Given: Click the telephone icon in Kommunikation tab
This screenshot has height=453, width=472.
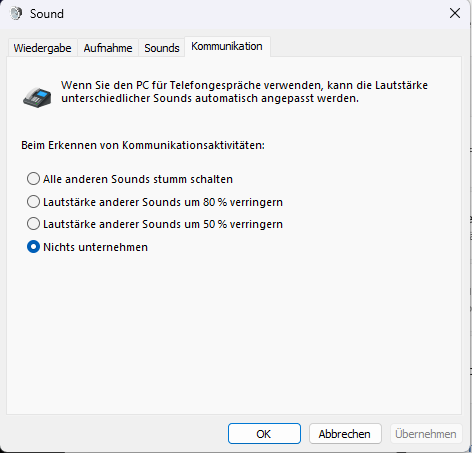Looking at the screenshot, I should (x=37, y=98).
